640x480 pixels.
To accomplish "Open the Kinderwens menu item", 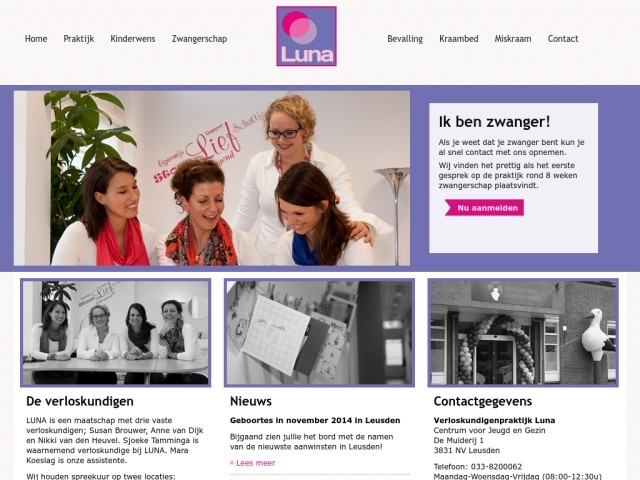I will pyautogui.click(x=133, y=39).
